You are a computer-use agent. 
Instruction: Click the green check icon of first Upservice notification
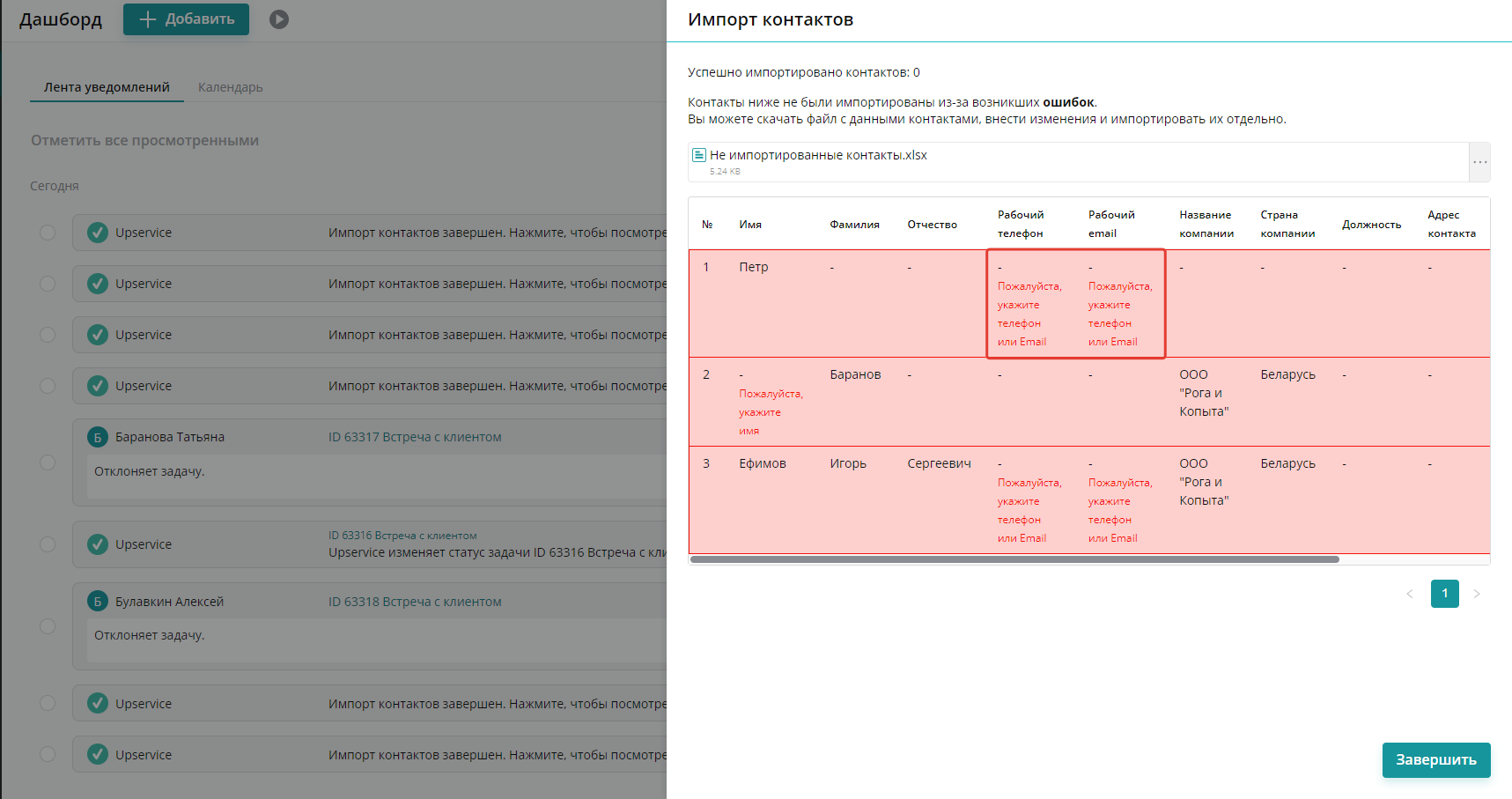pos(98,233)
